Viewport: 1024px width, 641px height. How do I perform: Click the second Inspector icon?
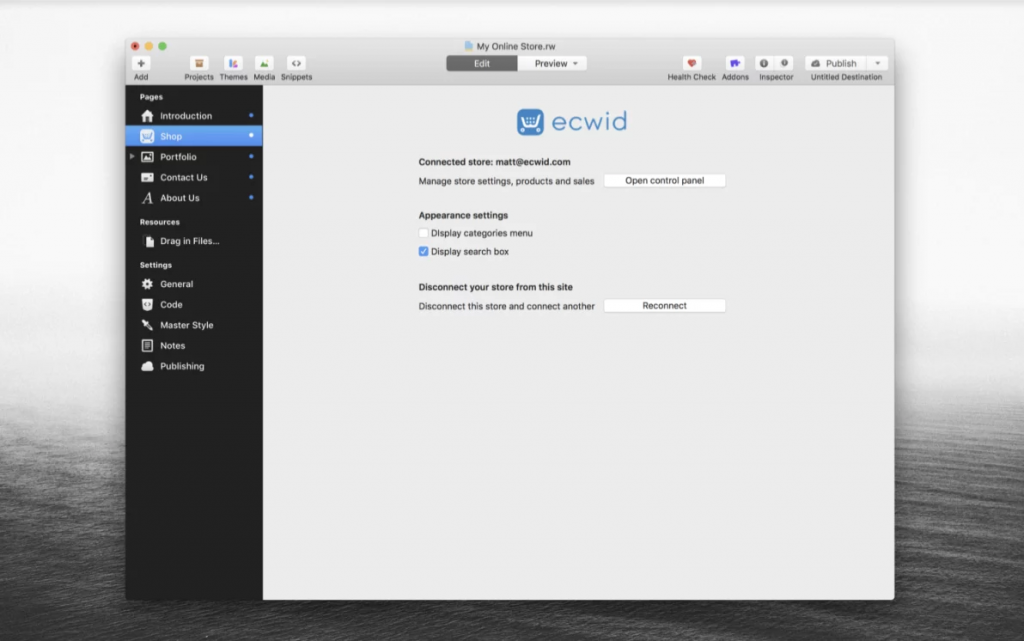point(784,63)
